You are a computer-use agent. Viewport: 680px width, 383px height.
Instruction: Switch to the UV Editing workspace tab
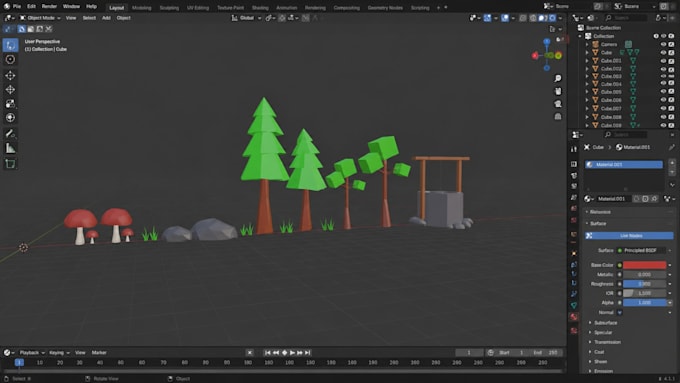[198, 7]
